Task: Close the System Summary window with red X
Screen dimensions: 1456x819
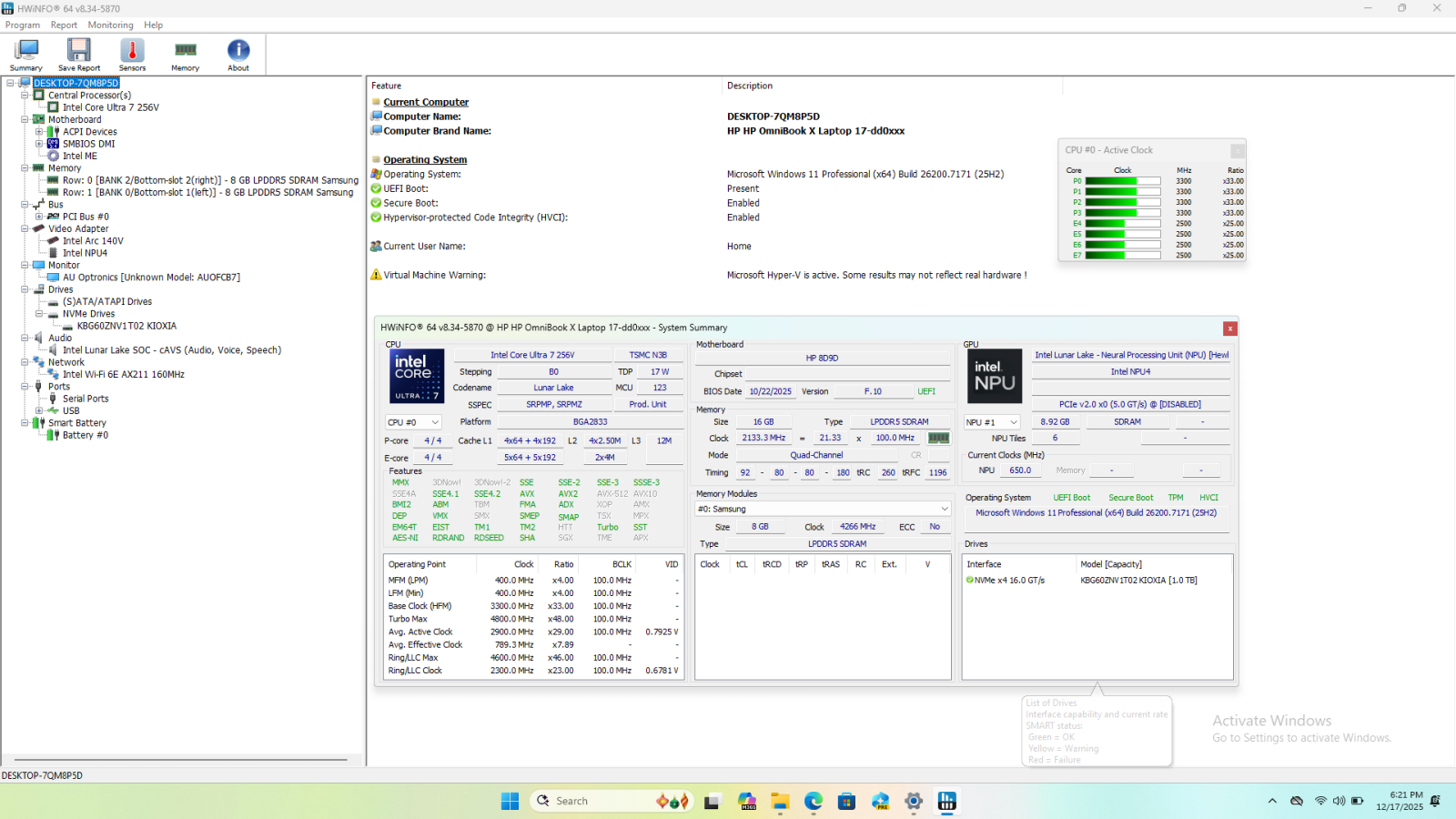Action: (1229, 329)
